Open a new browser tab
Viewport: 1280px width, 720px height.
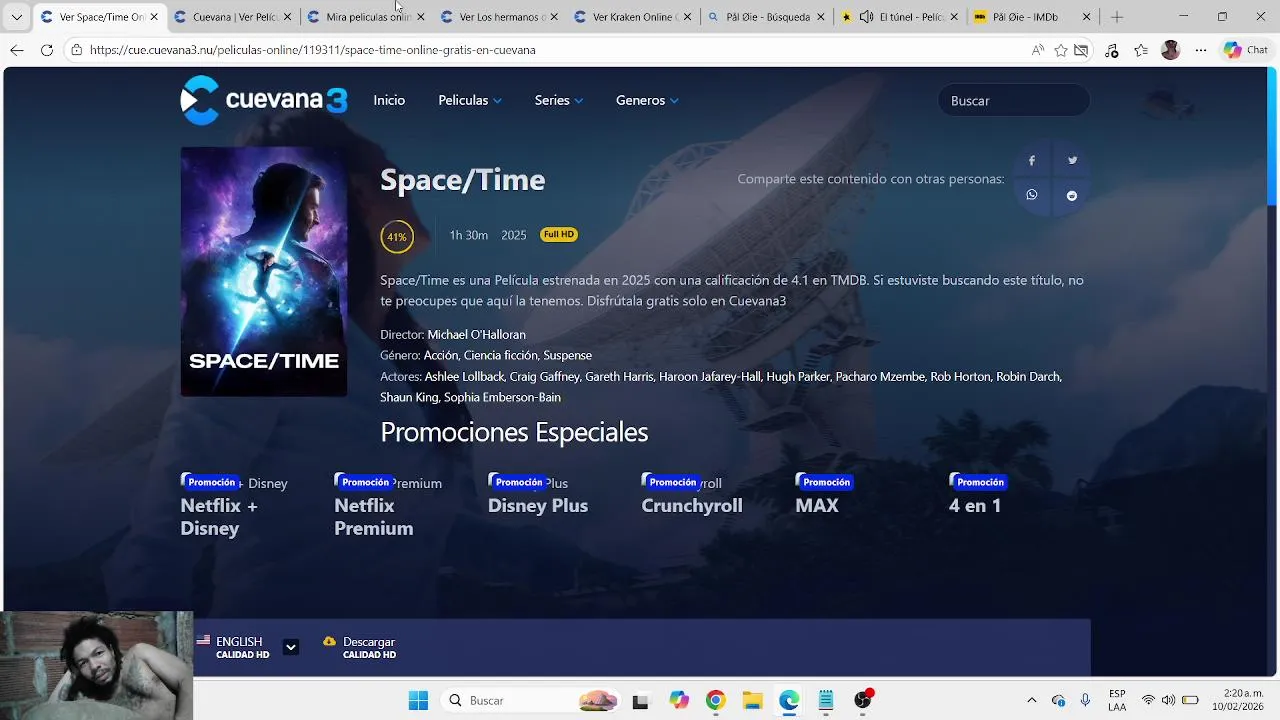coord(1117,17)
